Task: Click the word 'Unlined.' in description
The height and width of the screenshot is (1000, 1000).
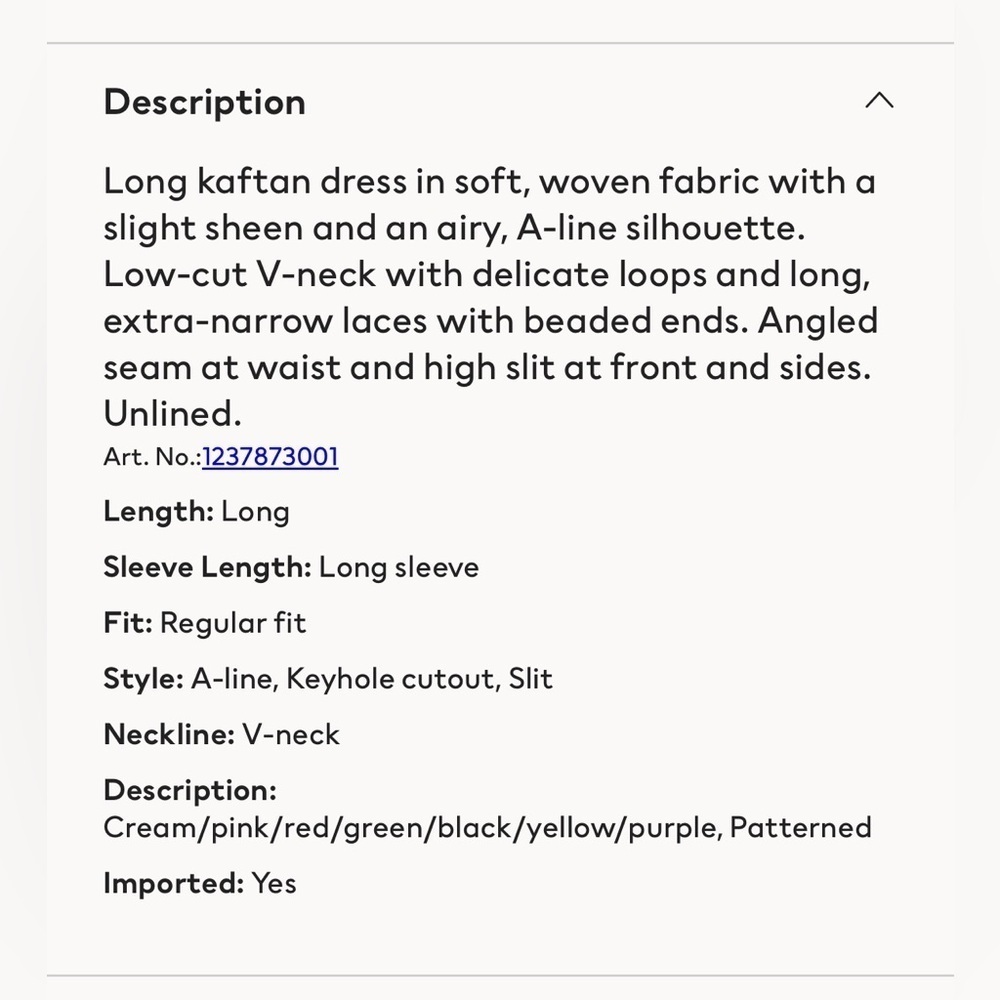Action: point(172,414)
